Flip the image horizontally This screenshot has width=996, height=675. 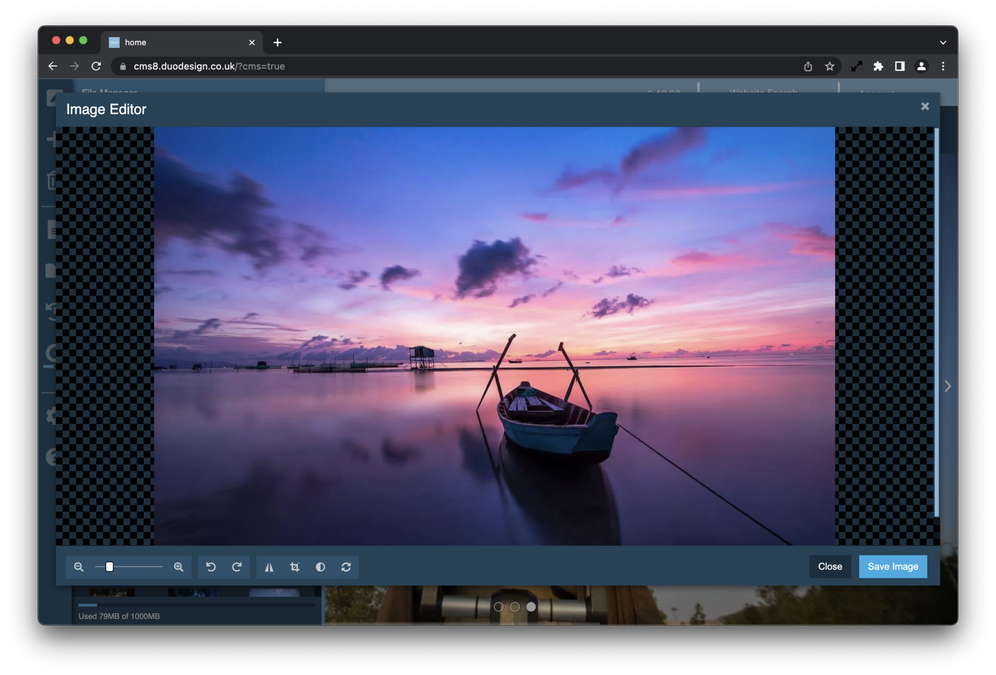pos(269,567)
